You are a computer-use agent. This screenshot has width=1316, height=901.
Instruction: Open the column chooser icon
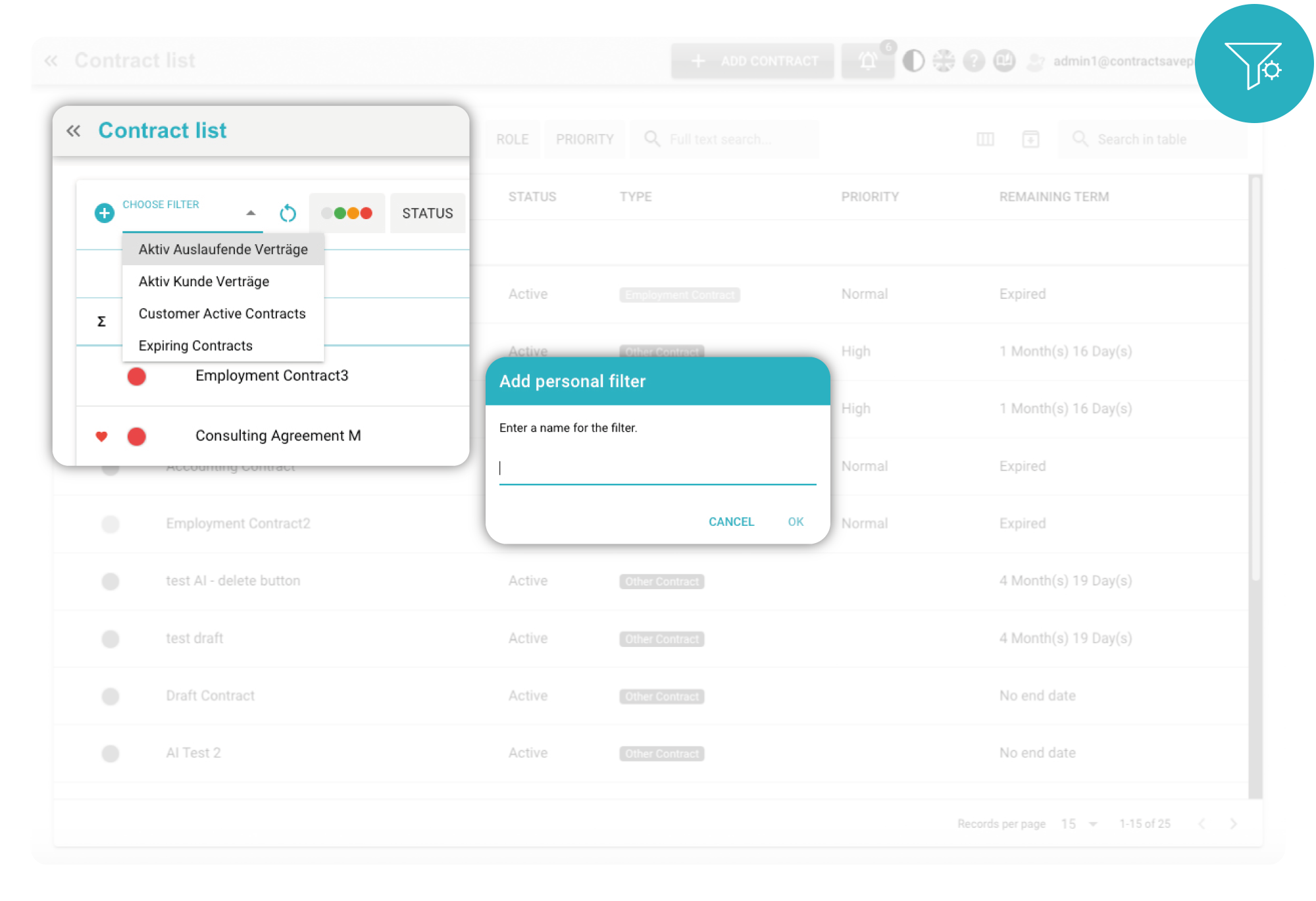coord(985,140)
